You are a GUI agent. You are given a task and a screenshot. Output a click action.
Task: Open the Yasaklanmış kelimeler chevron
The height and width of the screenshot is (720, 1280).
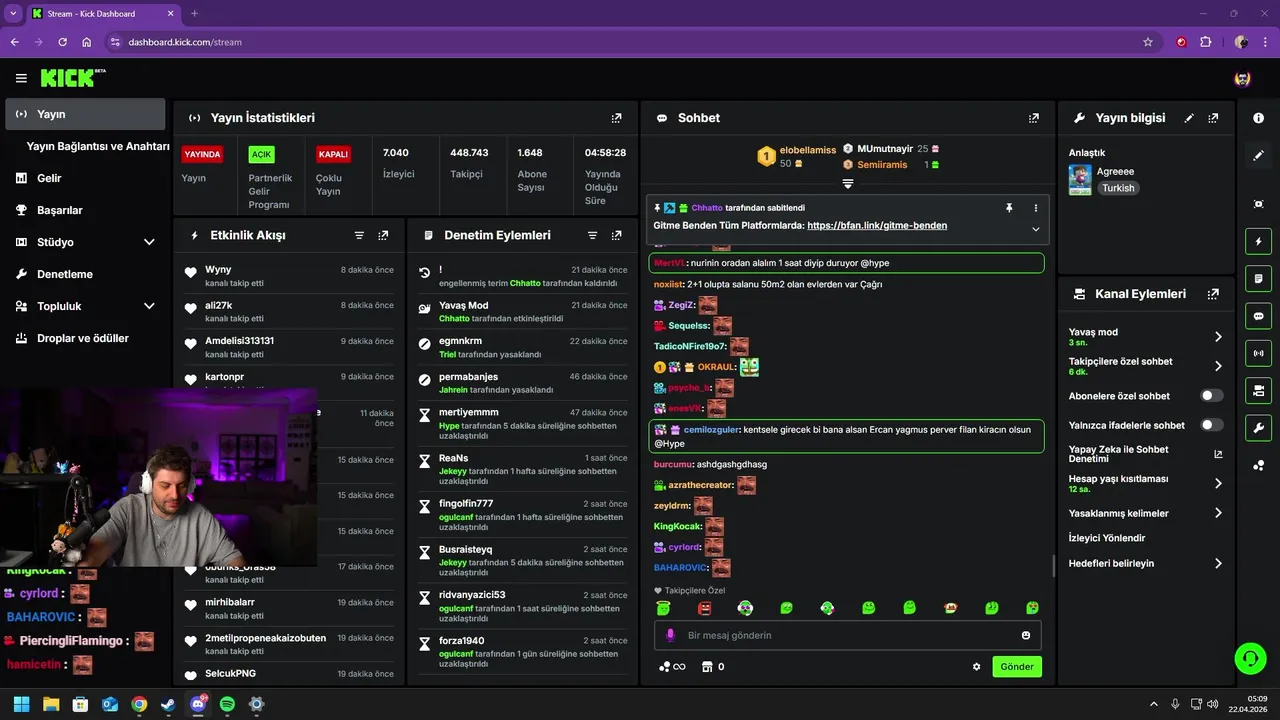[x=1218, y=513]
